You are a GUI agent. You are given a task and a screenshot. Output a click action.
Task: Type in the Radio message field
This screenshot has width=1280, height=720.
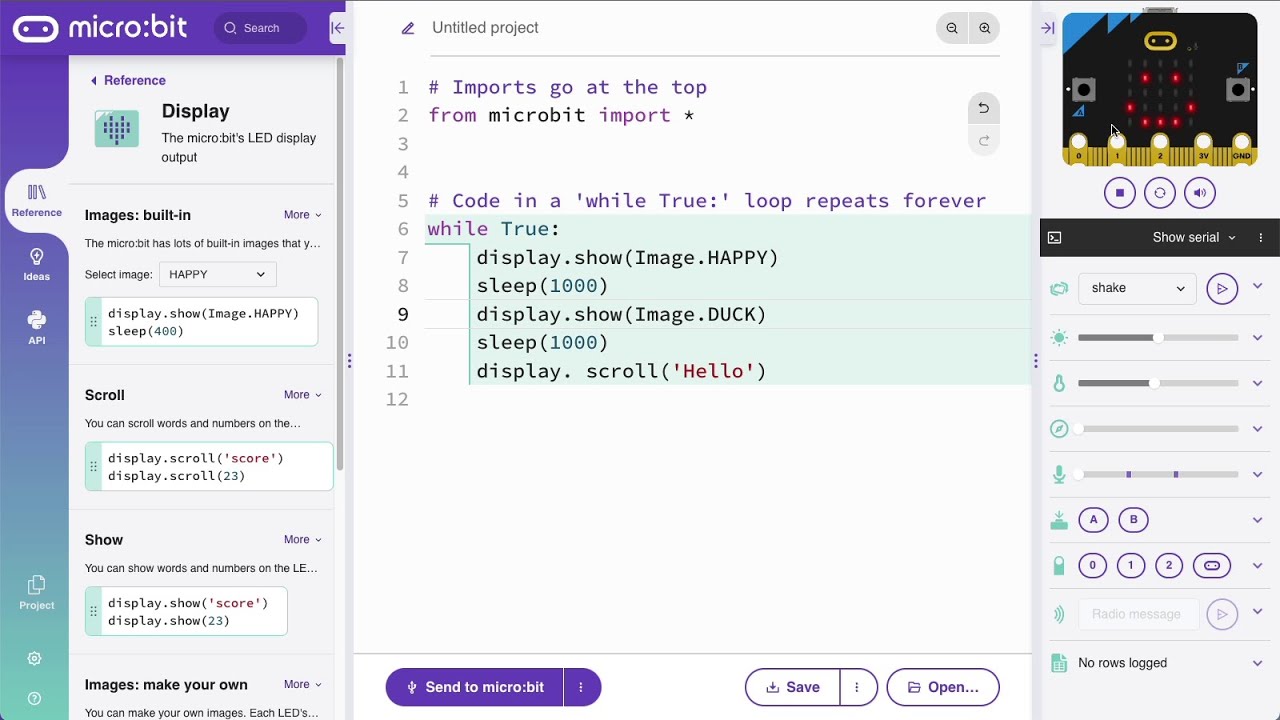1138,614
